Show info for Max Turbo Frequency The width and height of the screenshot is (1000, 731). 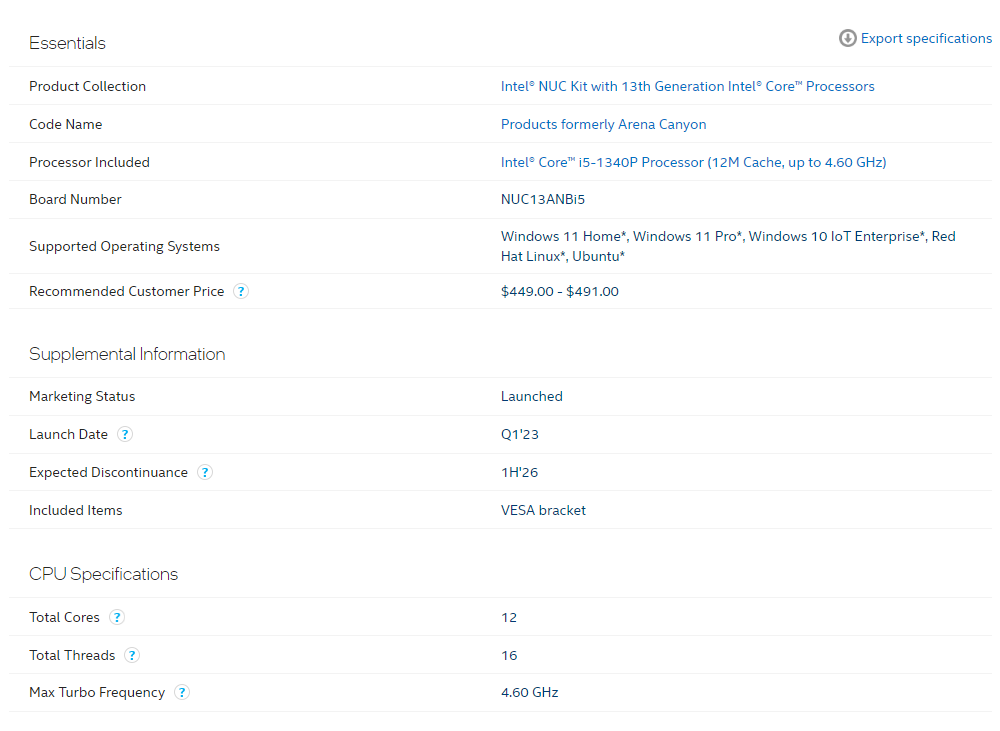[182, 692]
